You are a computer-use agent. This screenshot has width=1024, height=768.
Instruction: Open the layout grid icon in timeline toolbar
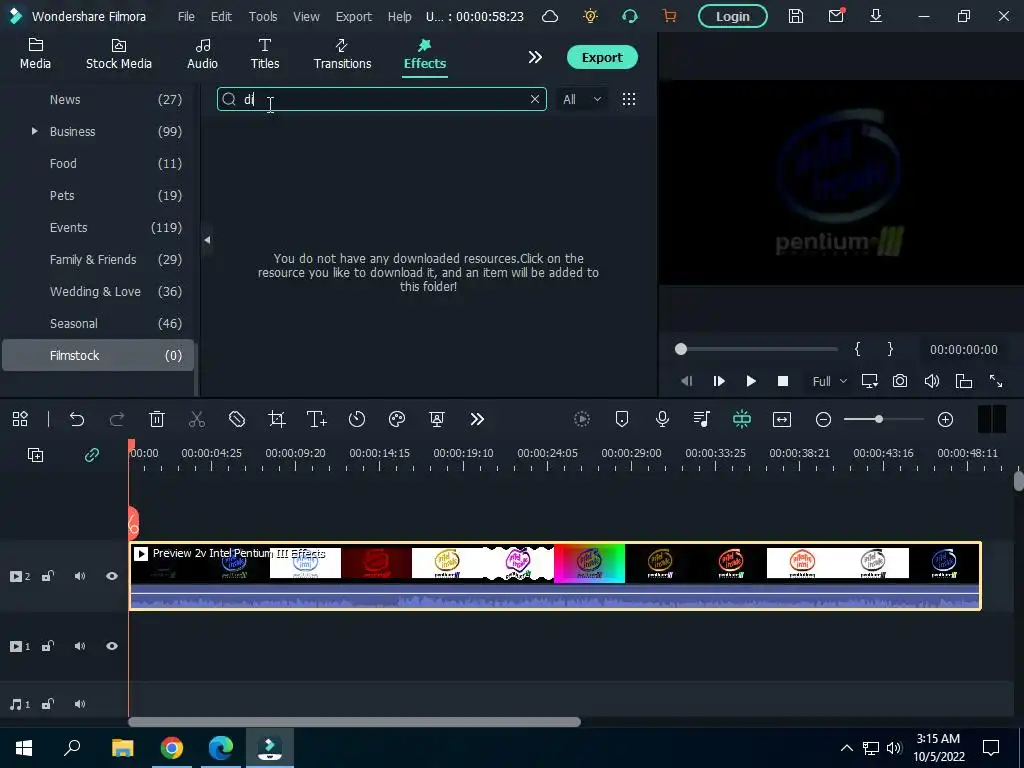pos(20,419)
